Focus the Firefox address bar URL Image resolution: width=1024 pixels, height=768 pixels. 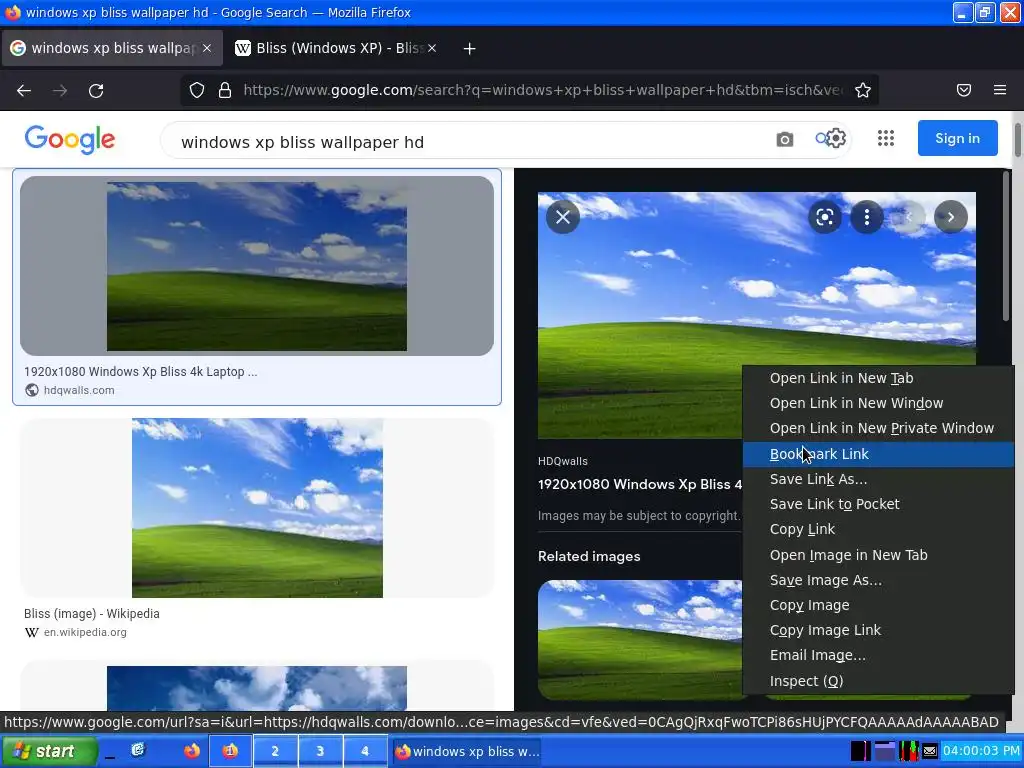[542, 90]
